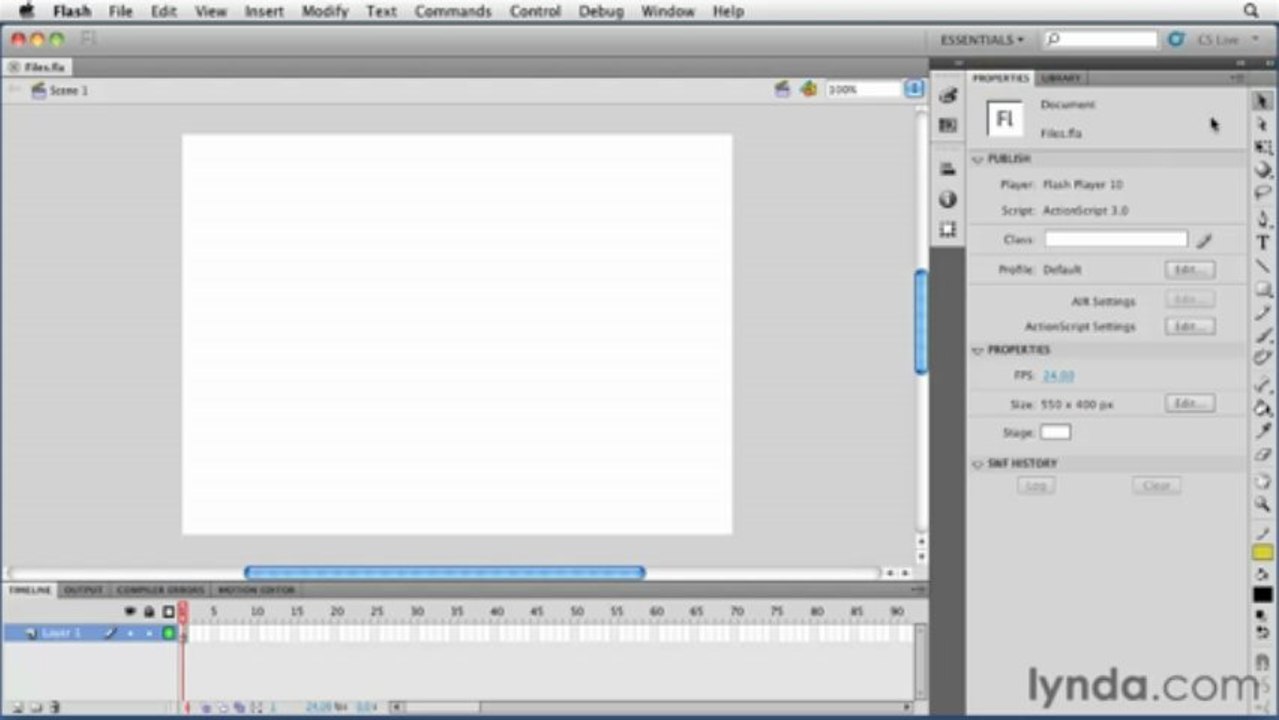1279x720 pixels.
Task: Open the Info panel icon in collapsed dock
Action: point(948,199)
